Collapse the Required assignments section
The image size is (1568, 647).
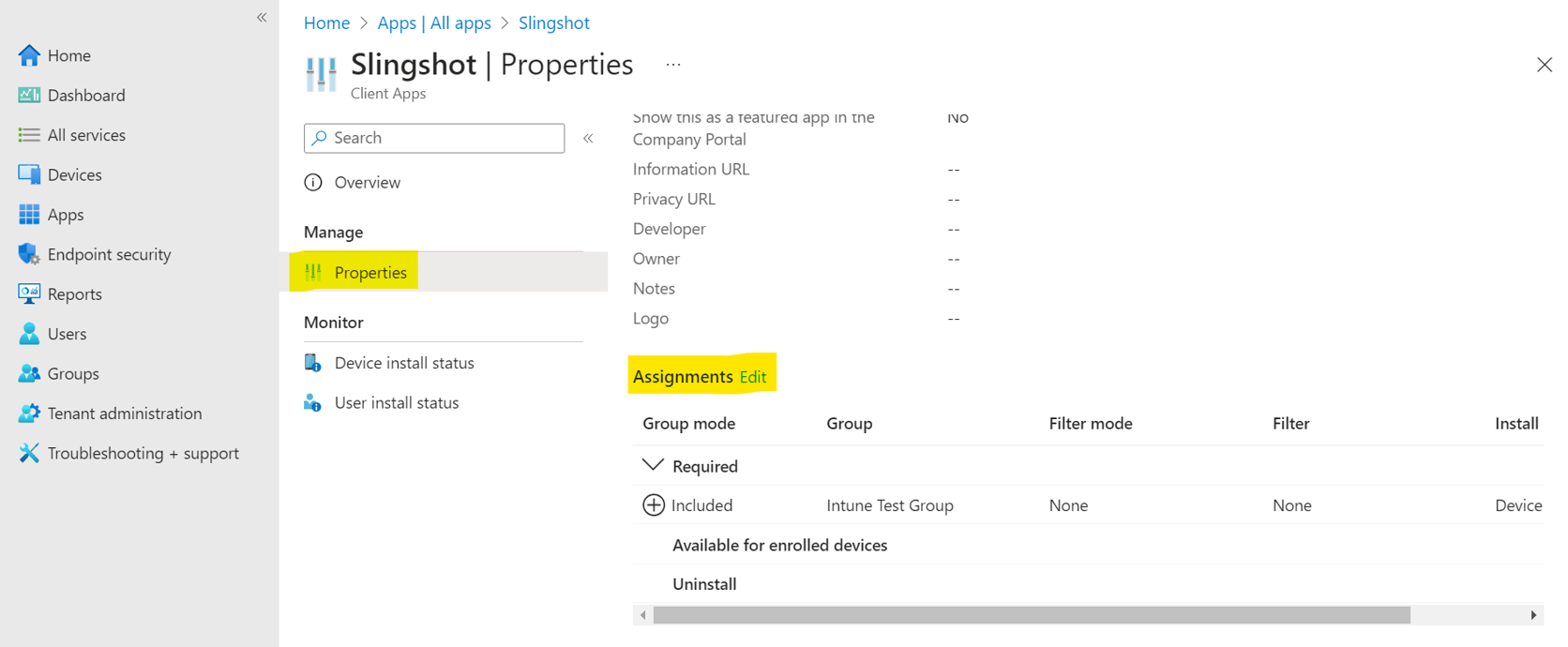click(653, 465)
